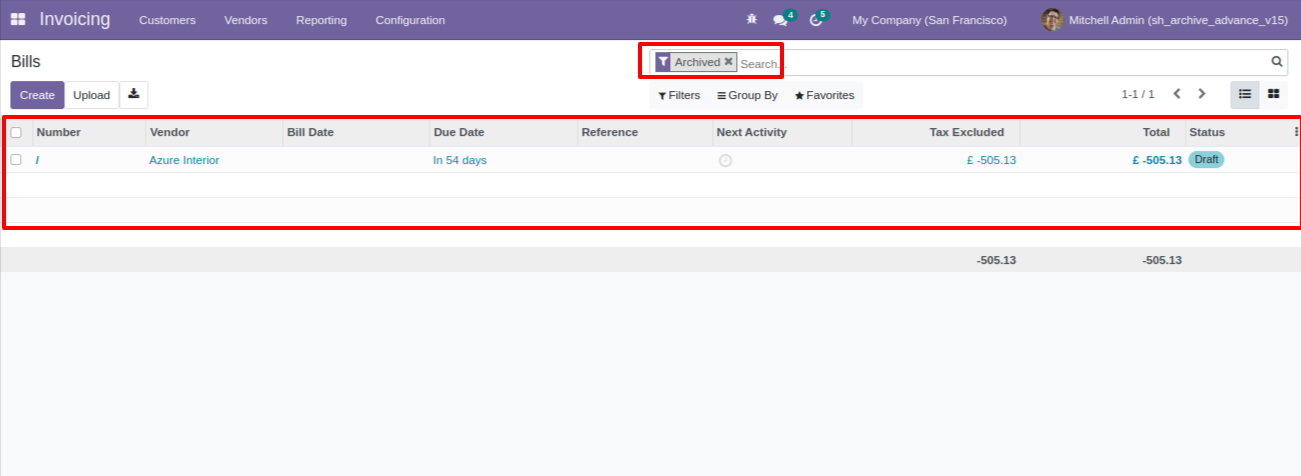
Task: Open the Vendors menu
Action: click(x=246, y=20)
